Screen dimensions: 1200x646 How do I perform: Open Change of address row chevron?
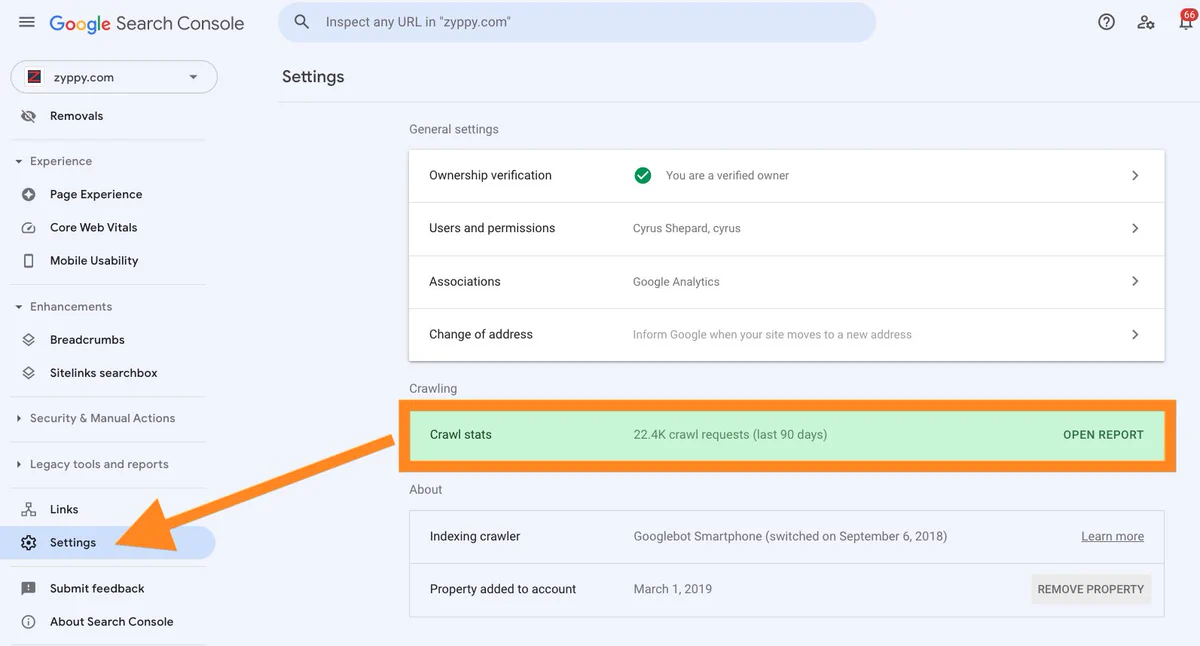pyautogui.click(x=1135, y=334)
